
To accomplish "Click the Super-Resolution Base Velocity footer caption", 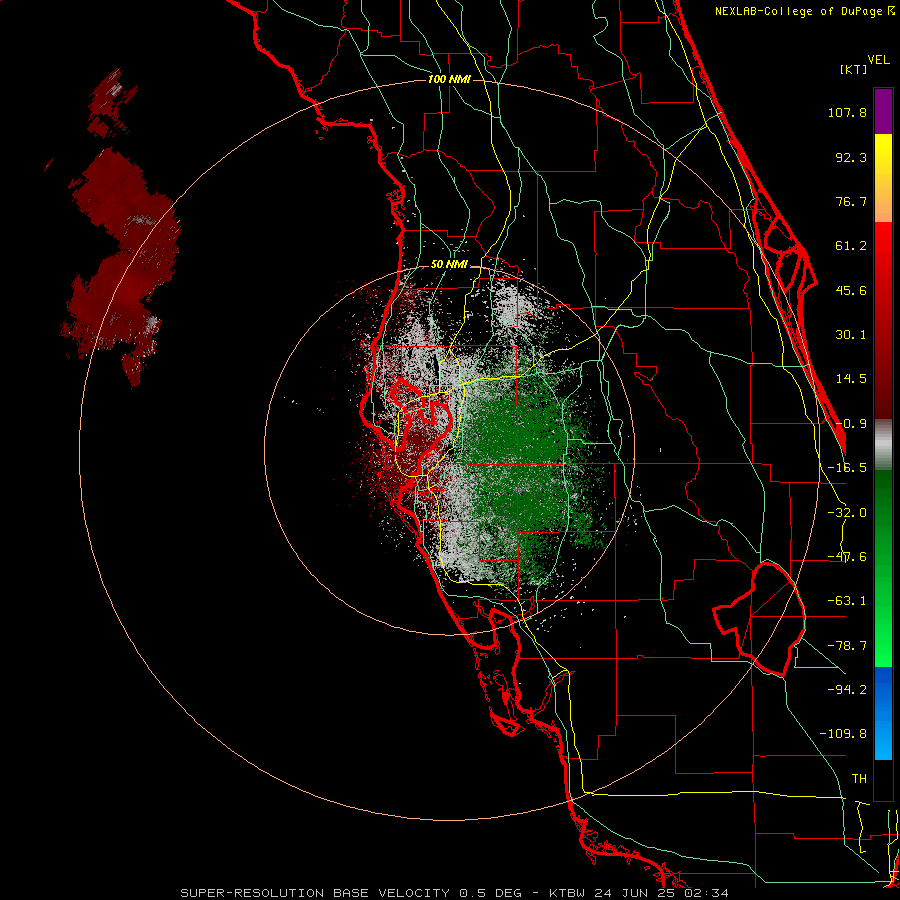I will tap(454, 893).
